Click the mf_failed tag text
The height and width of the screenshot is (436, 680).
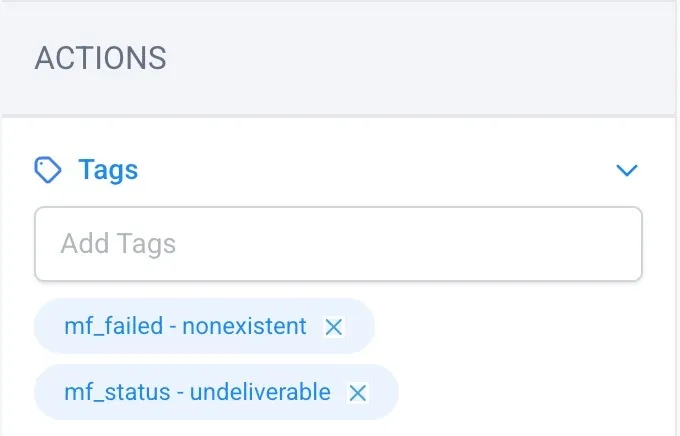coord(185,326)
